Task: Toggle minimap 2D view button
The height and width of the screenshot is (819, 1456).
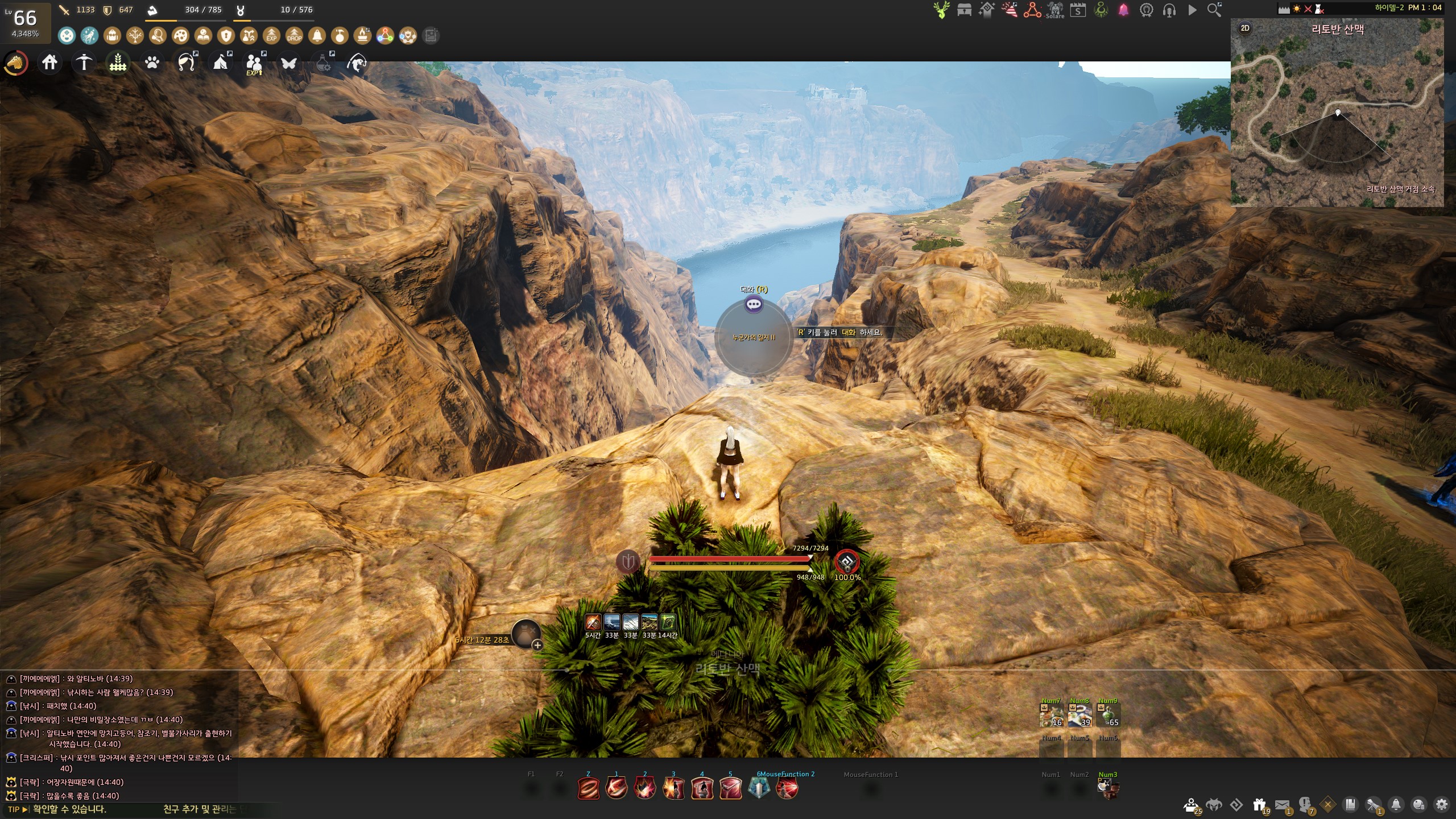Action: 1245,28
